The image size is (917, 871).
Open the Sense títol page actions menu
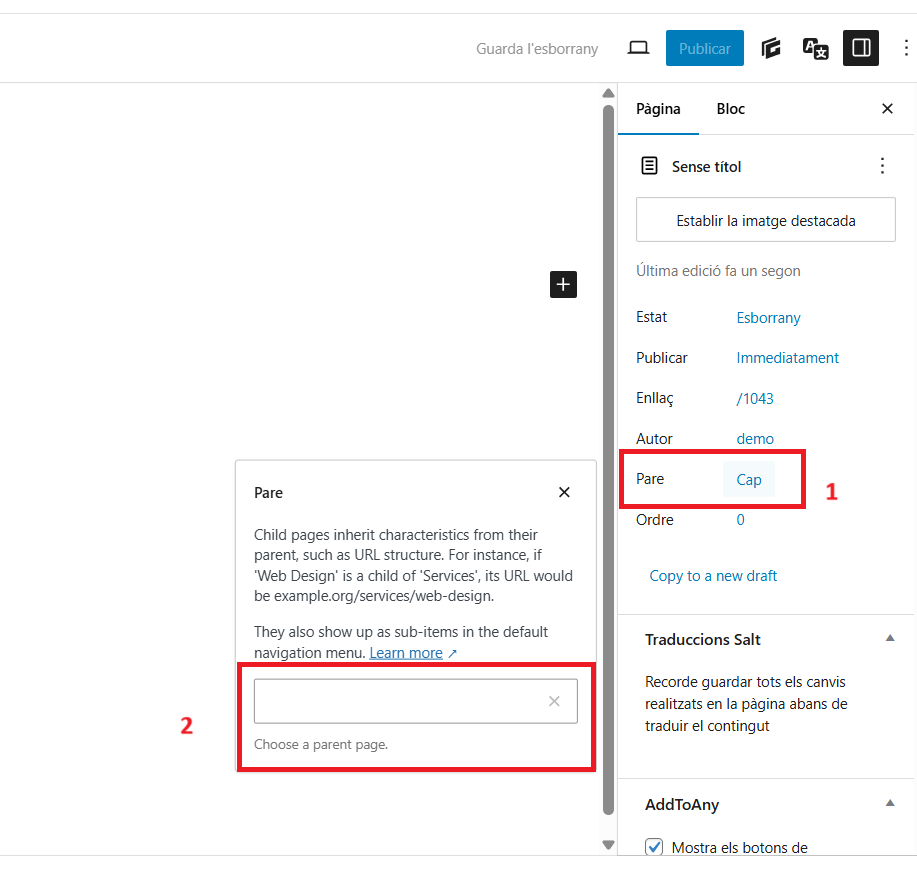pos(882,166)
